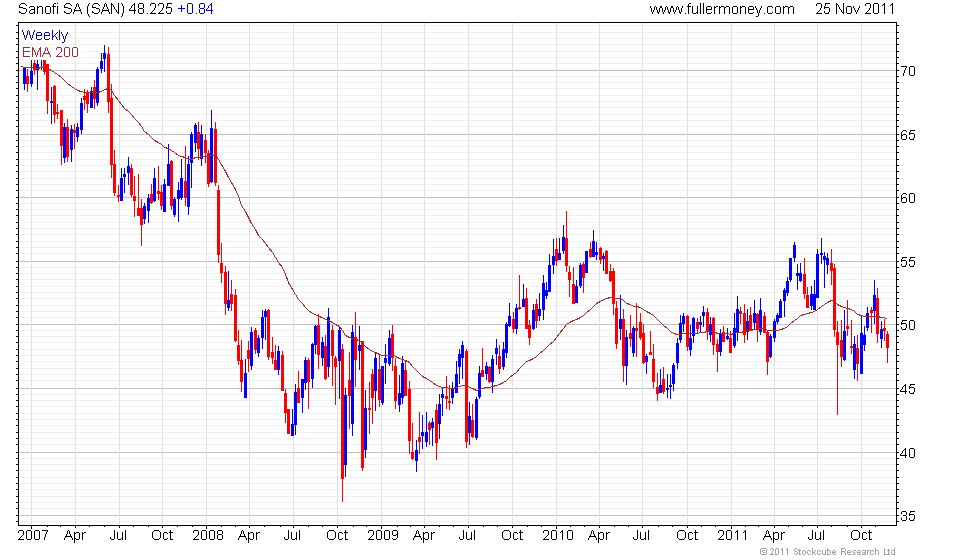Click the '40' price axis label
The height and width of the screenshot is (560, 980).
(908, 452)
